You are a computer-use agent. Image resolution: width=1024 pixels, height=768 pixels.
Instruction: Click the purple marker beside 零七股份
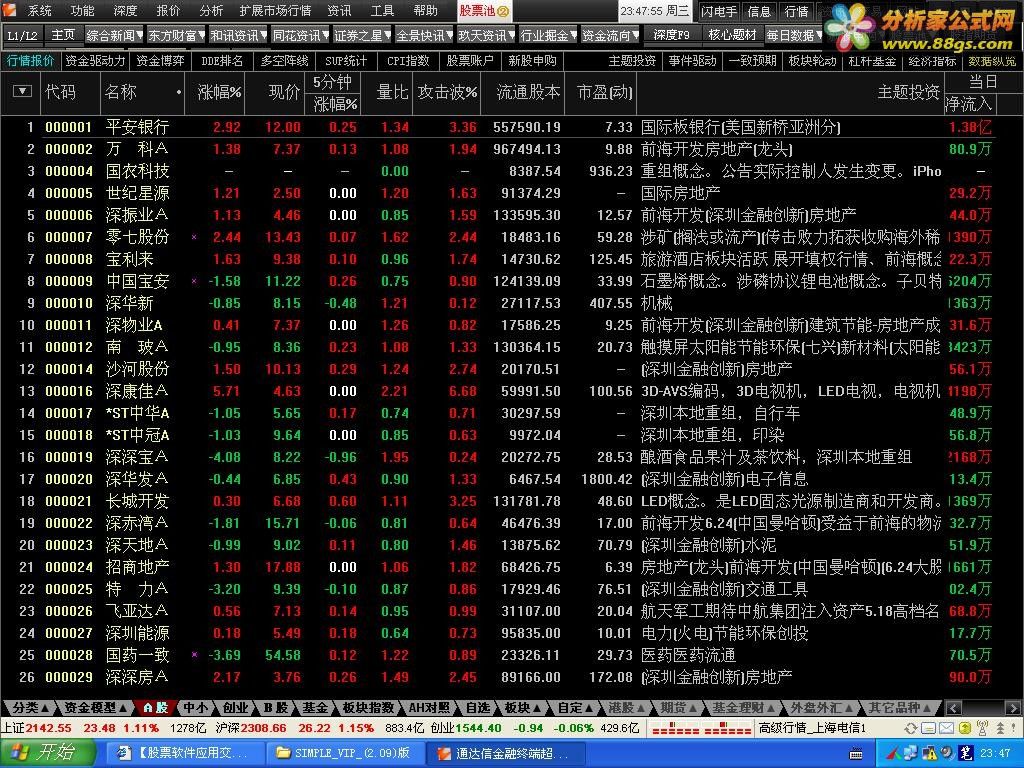click(194, 237)
